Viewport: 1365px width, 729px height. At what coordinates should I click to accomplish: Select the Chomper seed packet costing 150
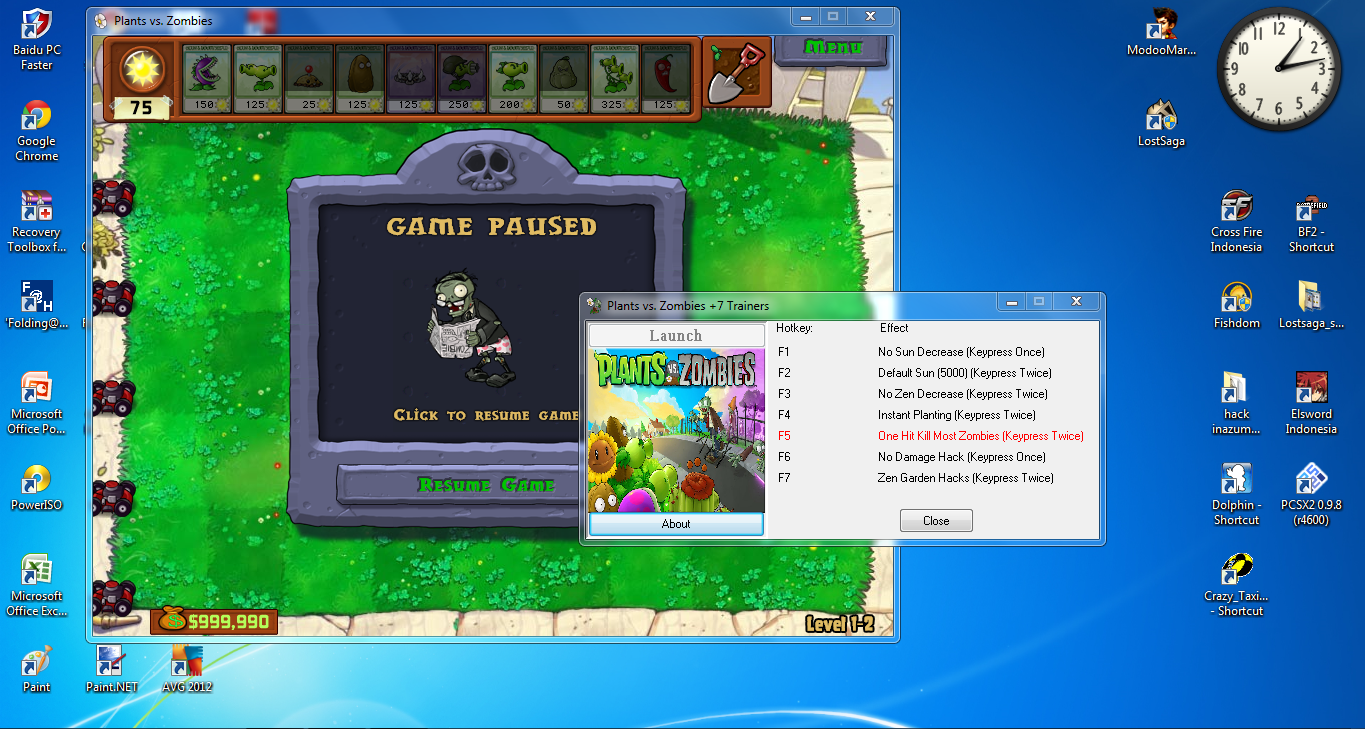point(207,78)
